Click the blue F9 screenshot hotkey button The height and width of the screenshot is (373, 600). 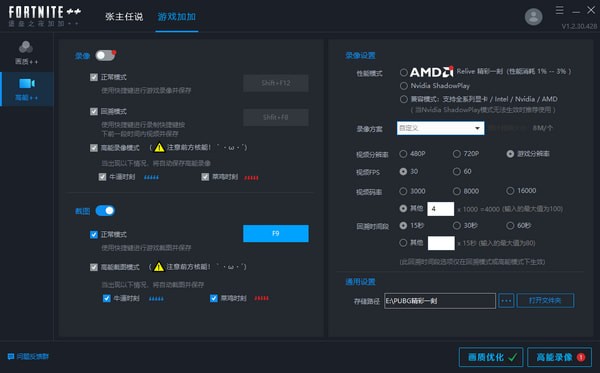pyautogui.click(x=276, y=233)
